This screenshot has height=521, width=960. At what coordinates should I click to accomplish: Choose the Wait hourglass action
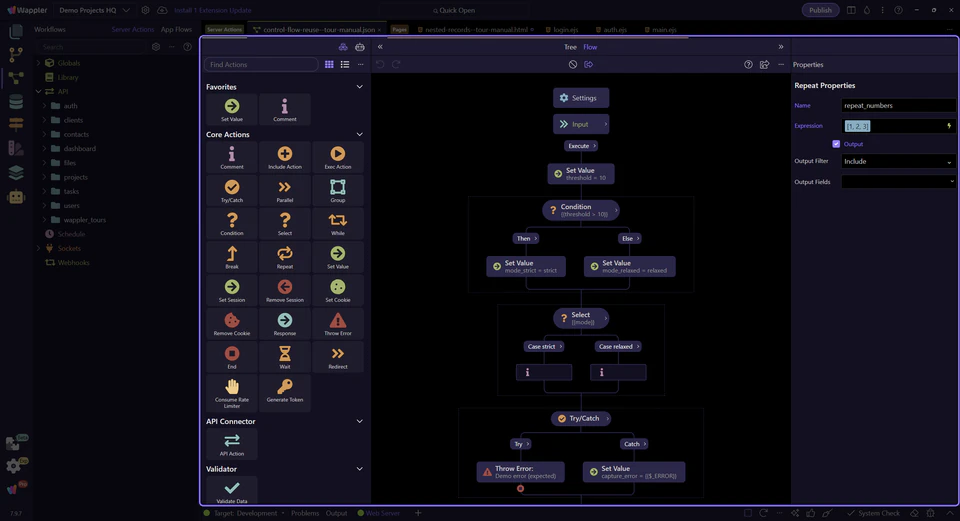point(285,357)
